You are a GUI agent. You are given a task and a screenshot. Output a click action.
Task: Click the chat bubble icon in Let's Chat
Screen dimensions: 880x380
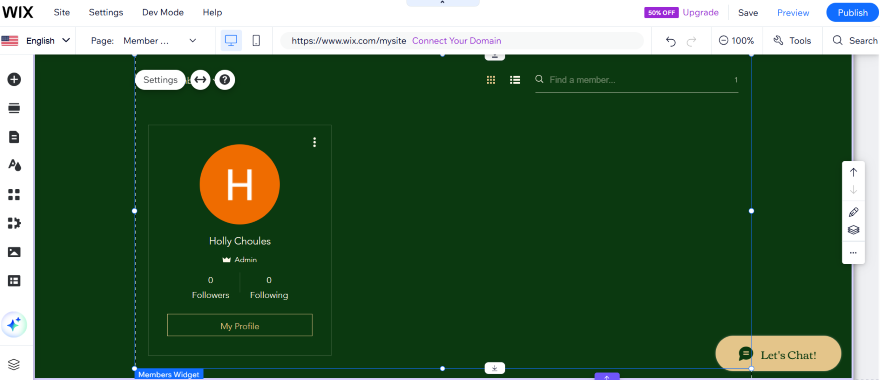(745, 354)
